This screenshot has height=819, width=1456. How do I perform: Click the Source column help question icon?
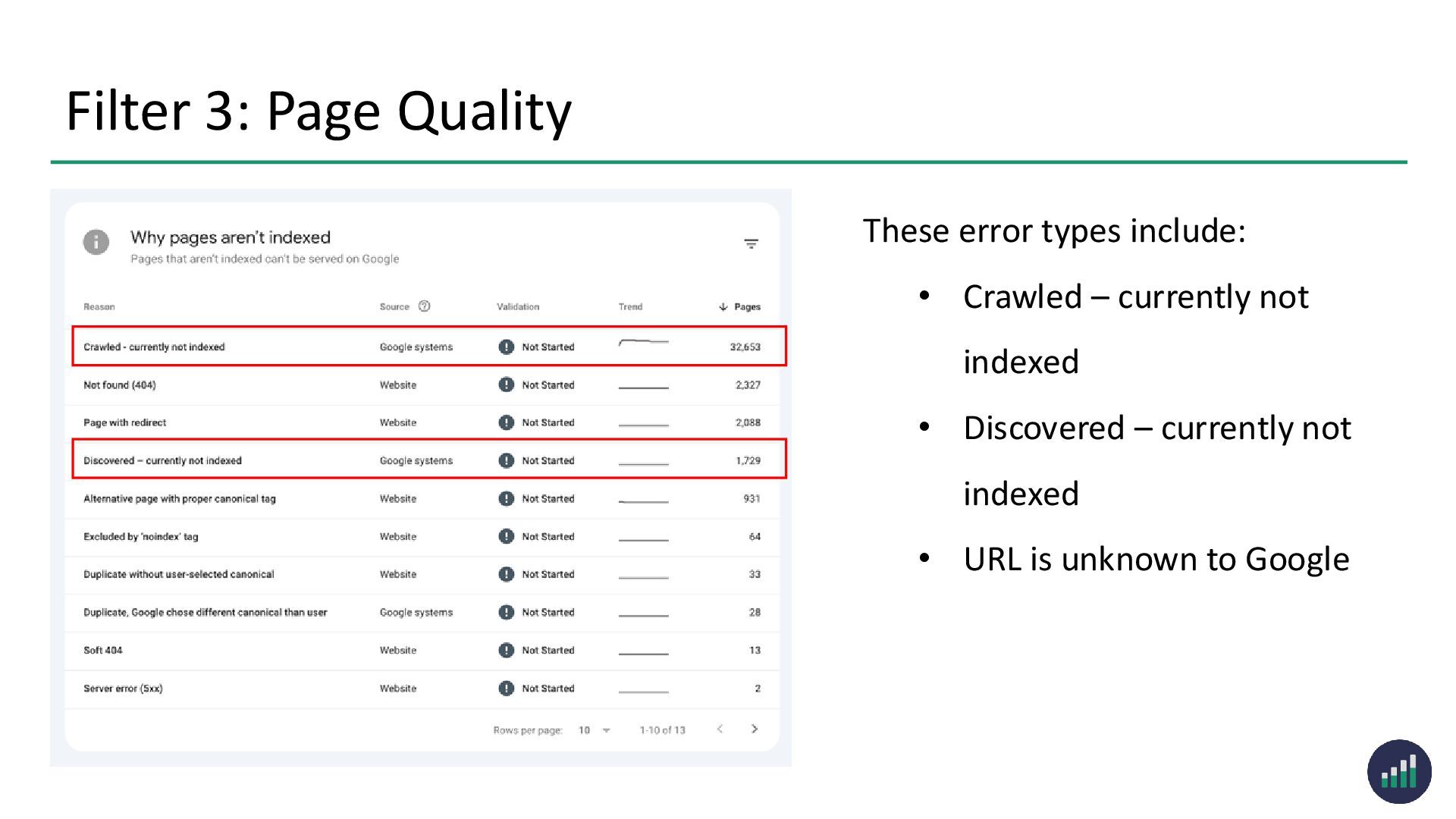pos(425,306)
